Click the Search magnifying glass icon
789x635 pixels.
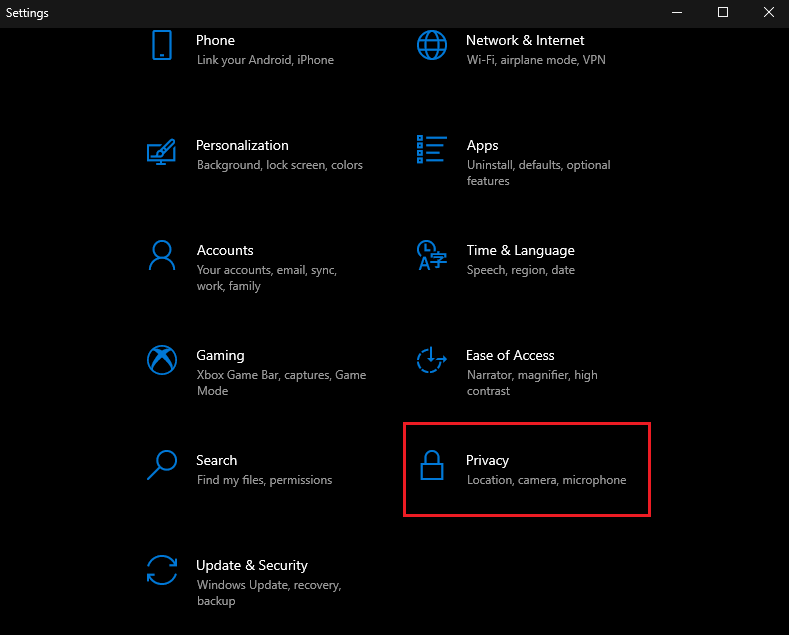162,465
